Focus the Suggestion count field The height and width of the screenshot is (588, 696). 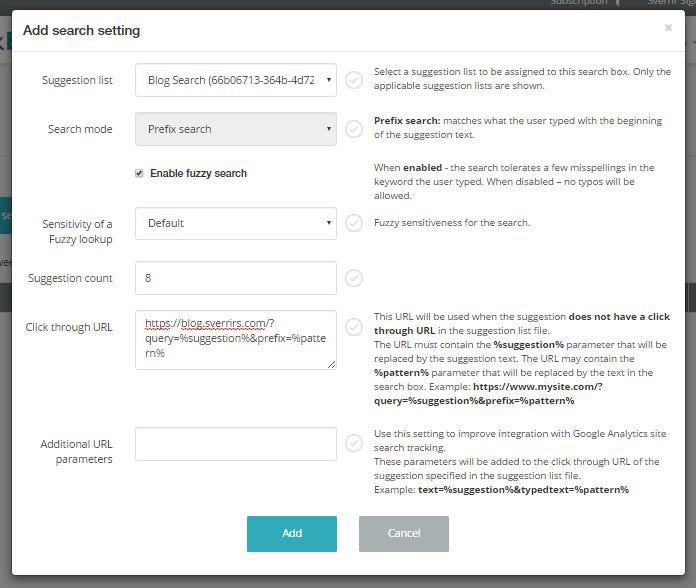pyautogui.click(x=236, y=278)
